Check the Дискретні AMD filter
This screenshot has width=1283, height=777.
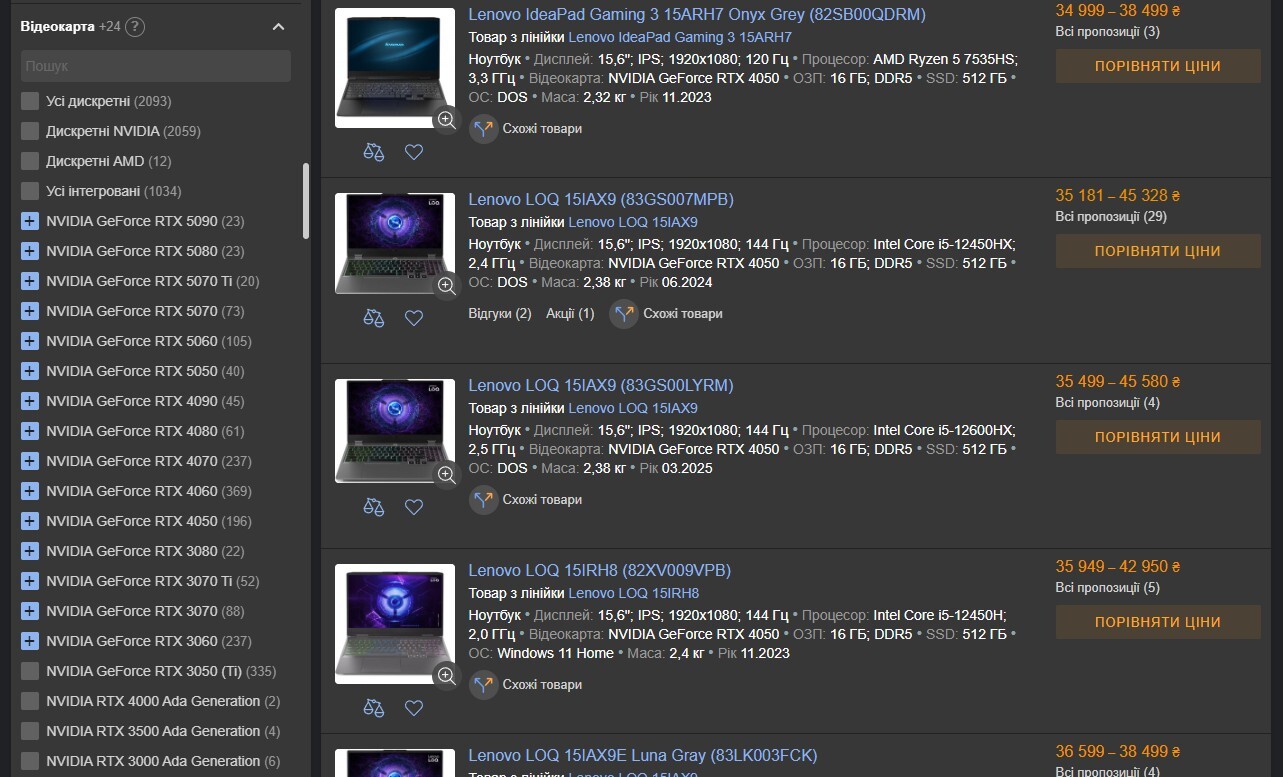pyautogui.click(x=30, y=161)
